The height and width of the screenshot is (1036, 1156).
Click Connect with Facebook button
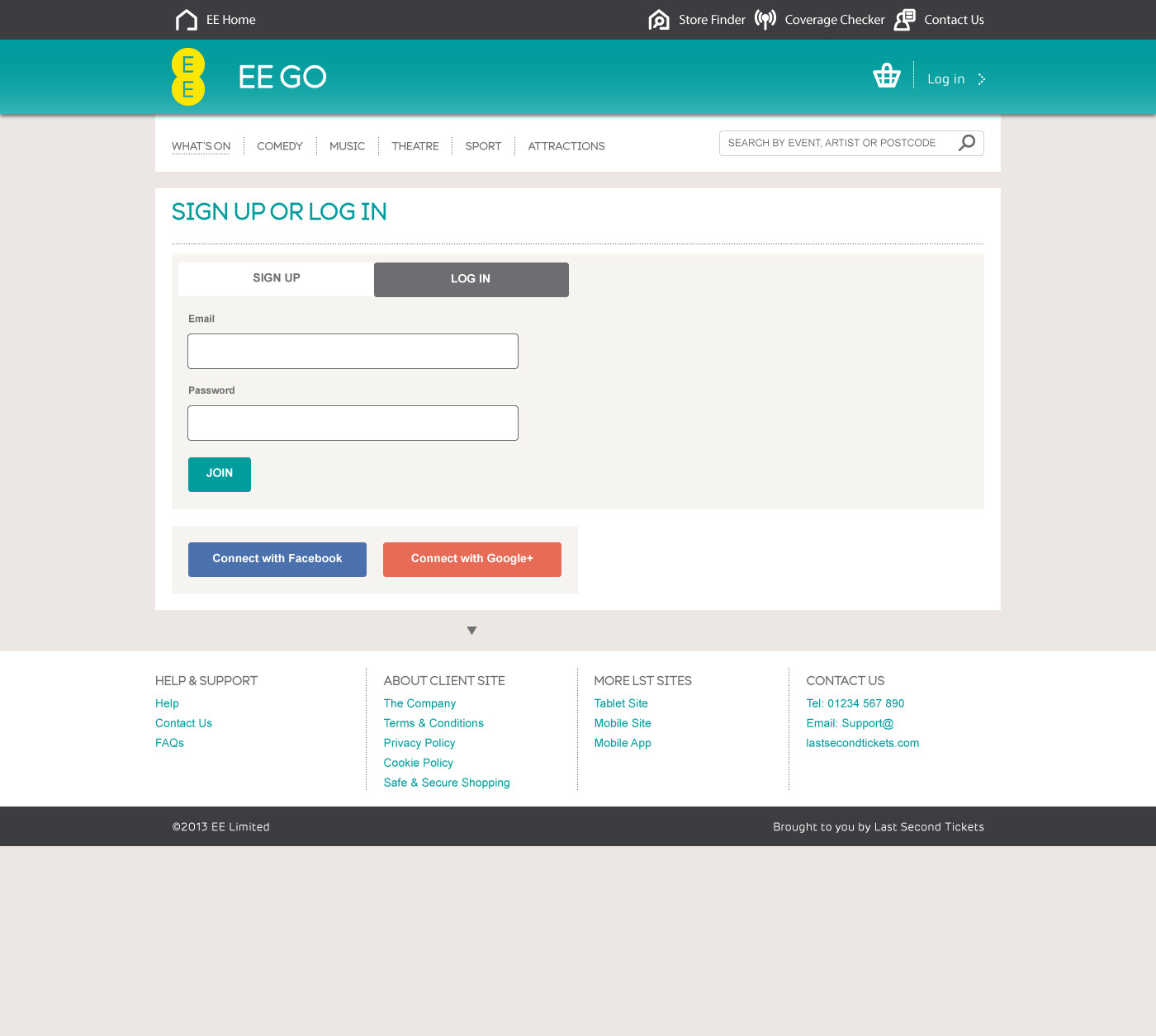tap(277, 560)
